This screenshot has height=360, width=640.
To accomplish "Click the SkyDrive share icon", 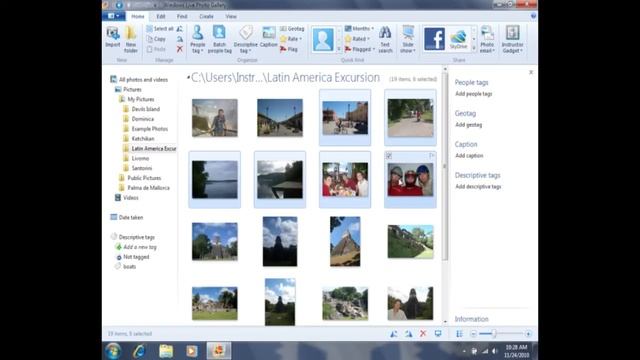I will (x=458, y=39).
